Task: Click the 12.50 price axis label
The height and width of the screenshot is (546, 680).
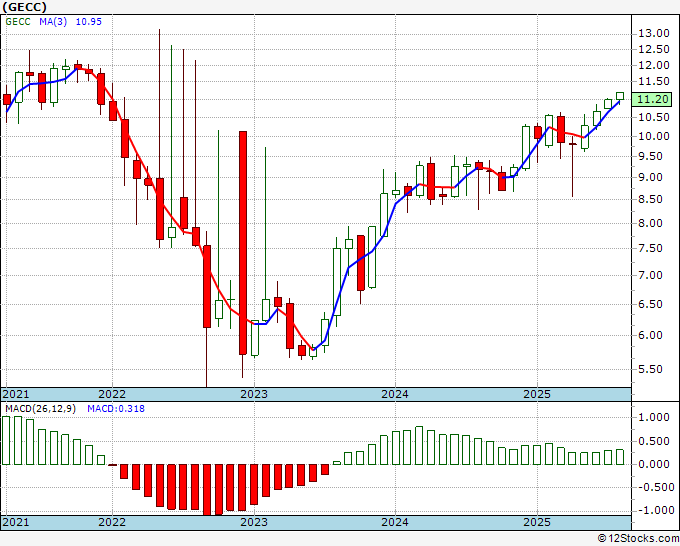Action: pos(654,49)
